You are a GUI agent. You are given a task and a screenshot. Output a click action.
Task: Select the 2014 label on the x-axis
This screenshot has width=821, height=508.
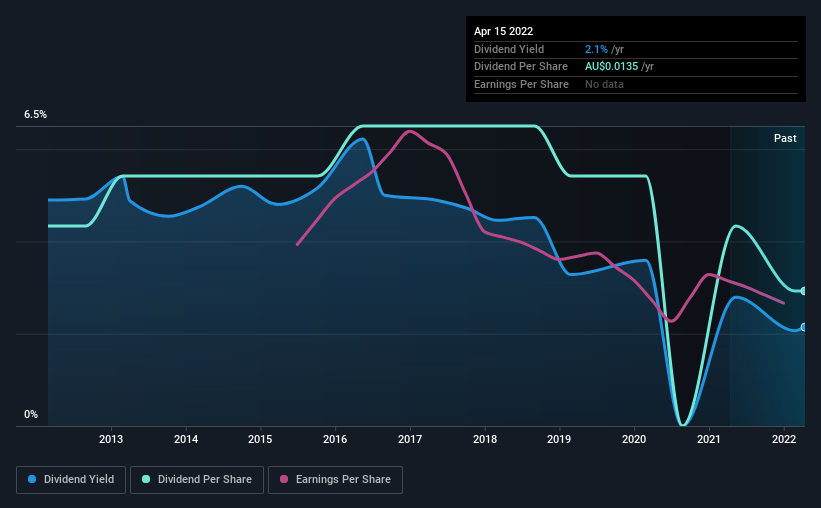[x=186, y=439]
